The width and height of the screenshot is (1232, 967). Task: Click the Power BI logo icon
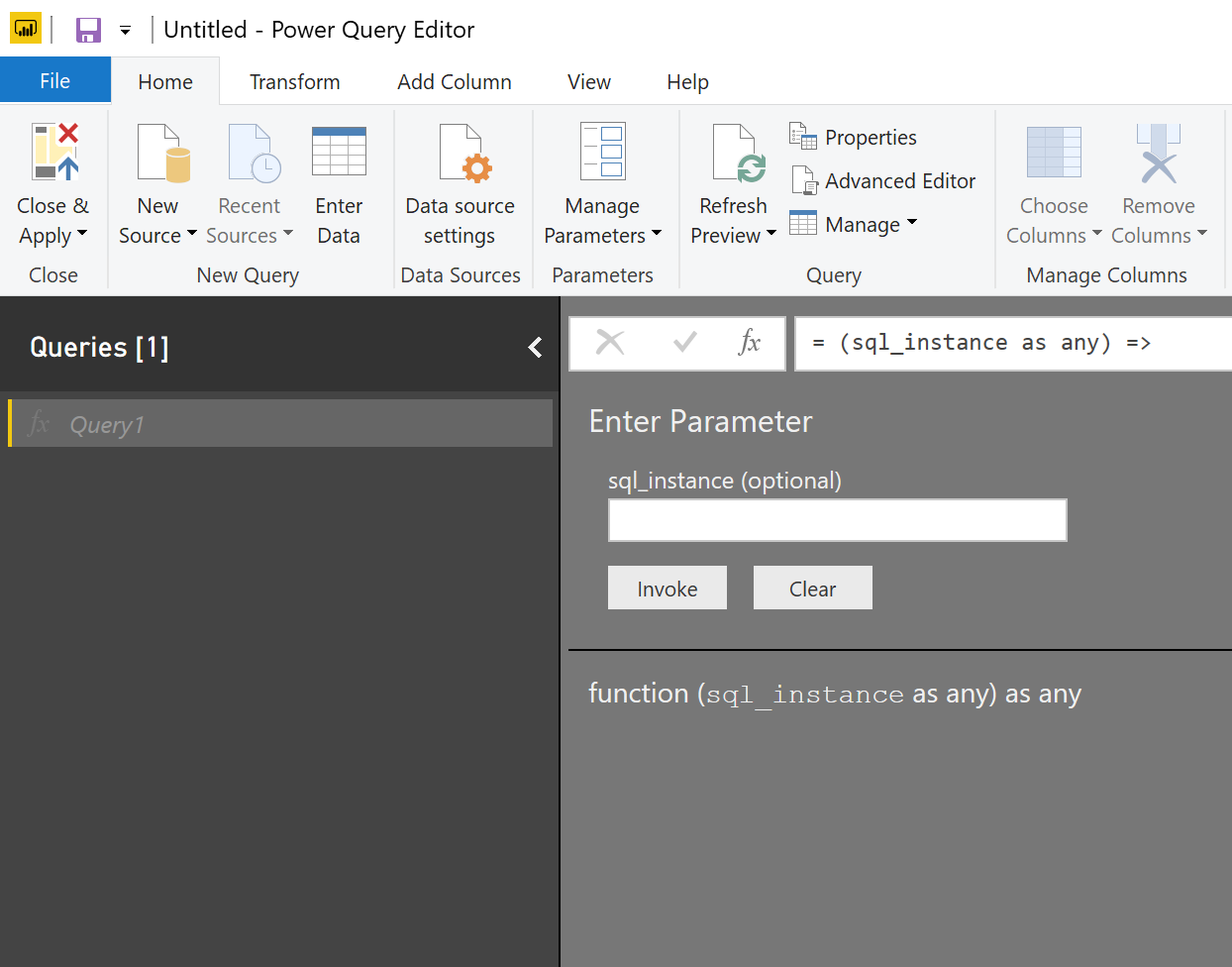26,29
